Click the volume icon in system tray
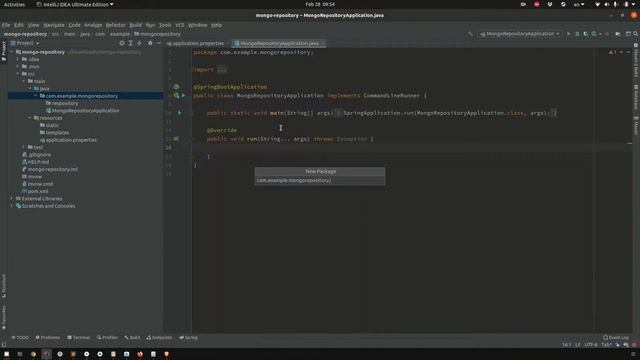640x360 pixels. click(x=606, y=4)
